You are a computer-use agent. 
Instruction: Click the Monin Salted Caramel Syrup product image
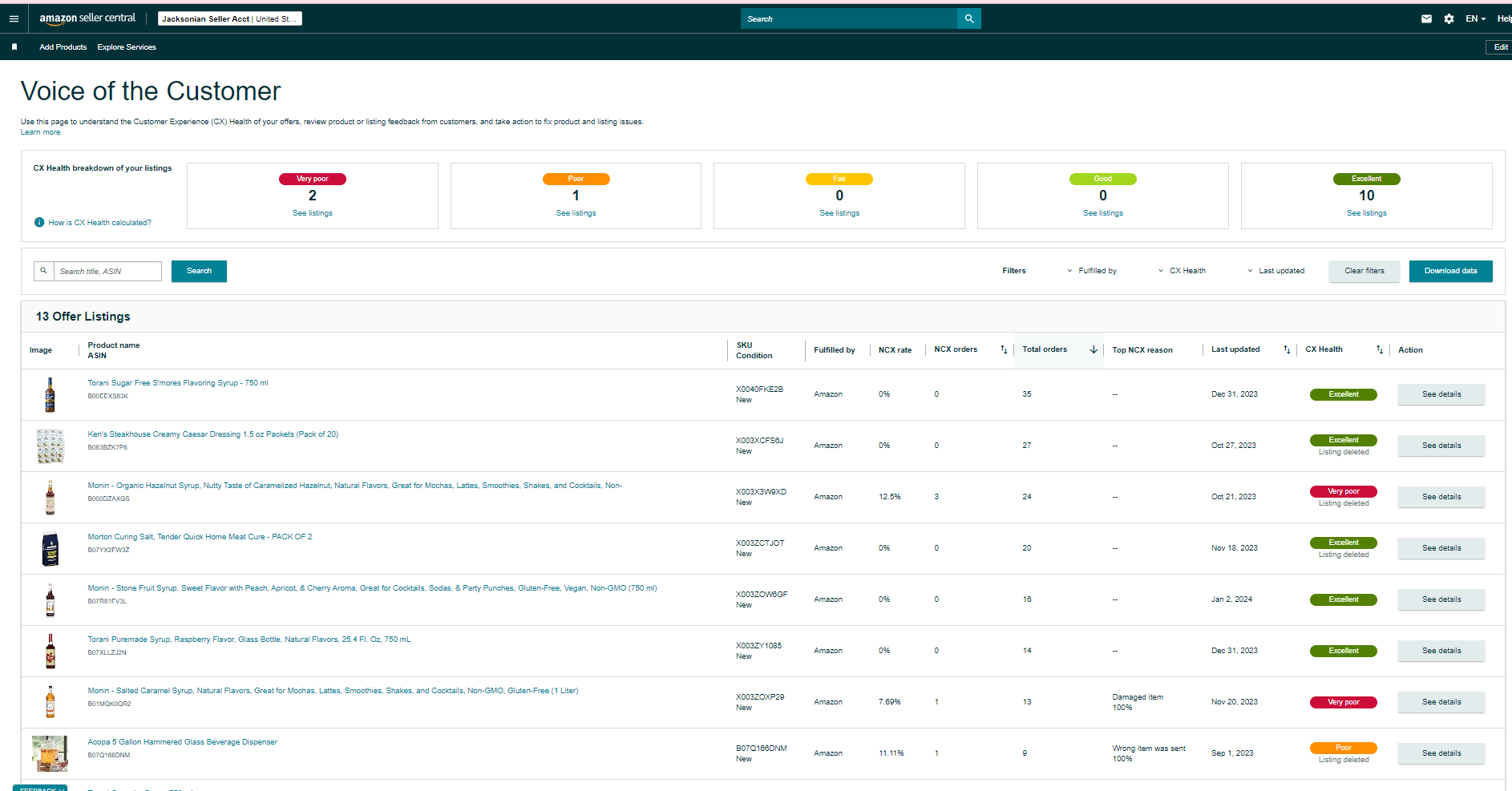pos(51,702)
